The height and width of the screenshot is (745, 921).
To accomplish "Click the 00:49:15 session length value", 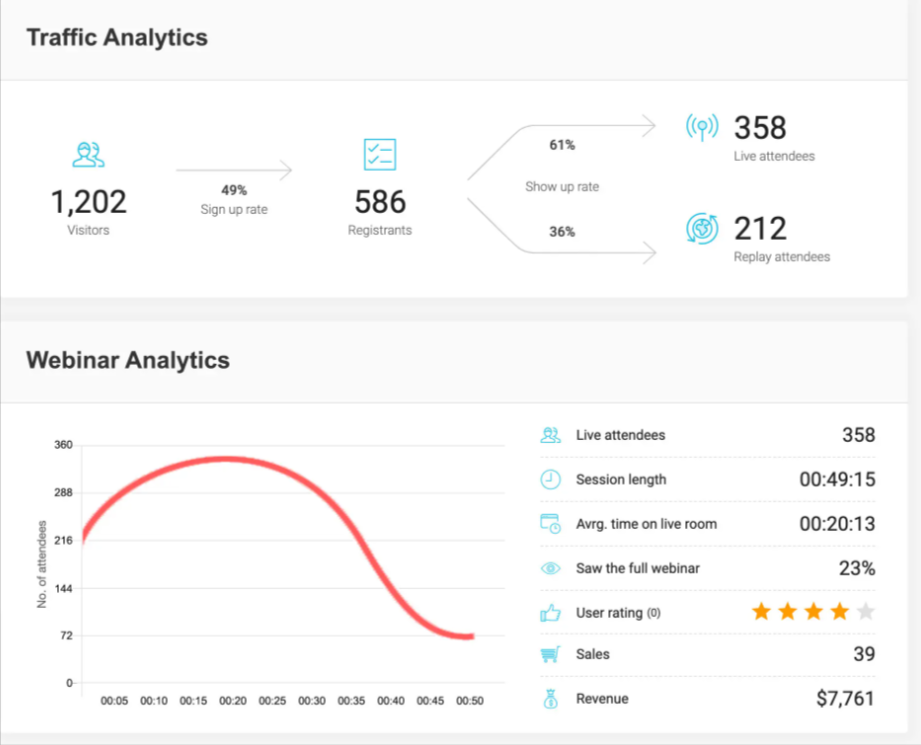I will pos(837,479).
